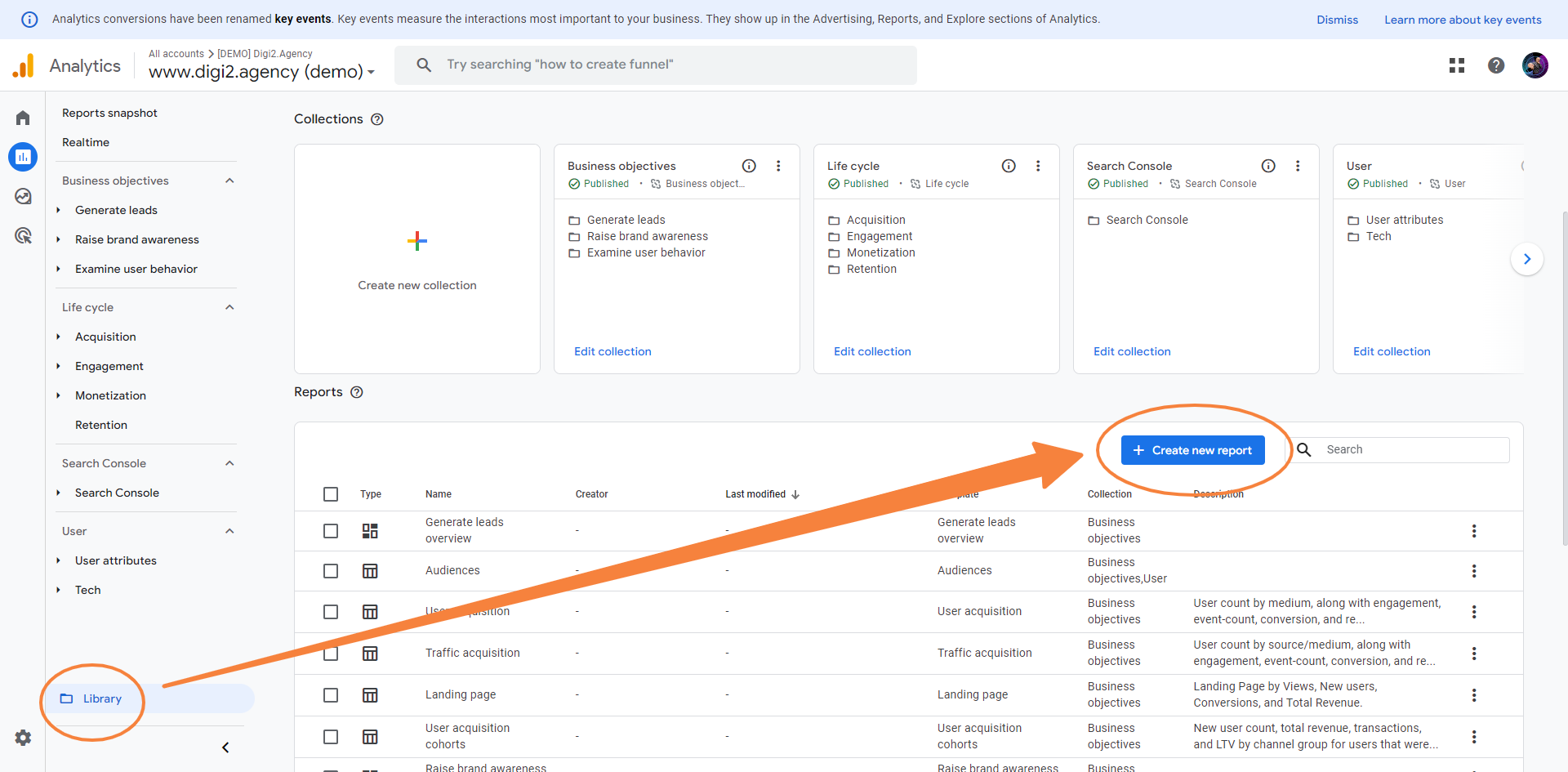Click Create new report button
The image size is (1568, 772).
click(x=1192, y=450)
